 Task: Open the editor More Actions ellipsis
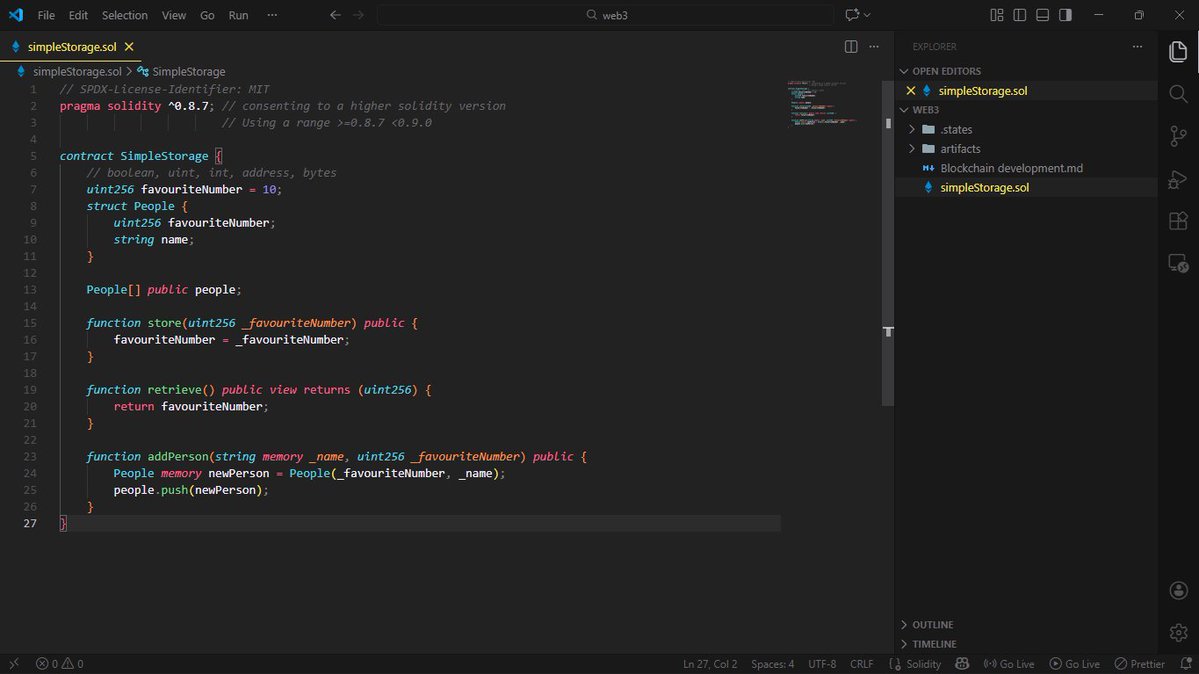(x=874, y=47)
